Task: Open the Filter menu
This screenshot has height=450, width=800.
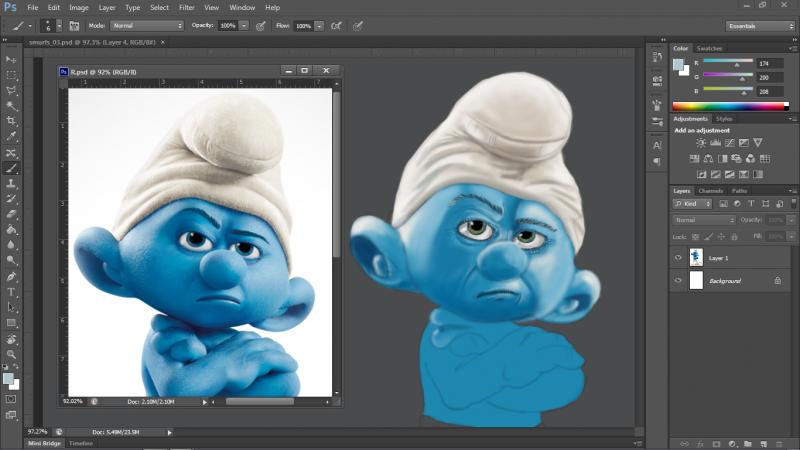Action: pos(187,8)
